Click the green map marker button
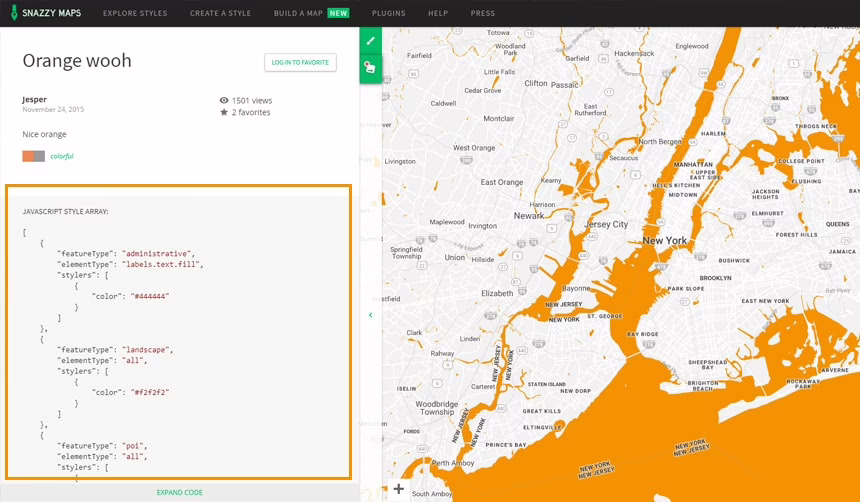This screenshot has height=502, width=860. click(x=370, y=67)
